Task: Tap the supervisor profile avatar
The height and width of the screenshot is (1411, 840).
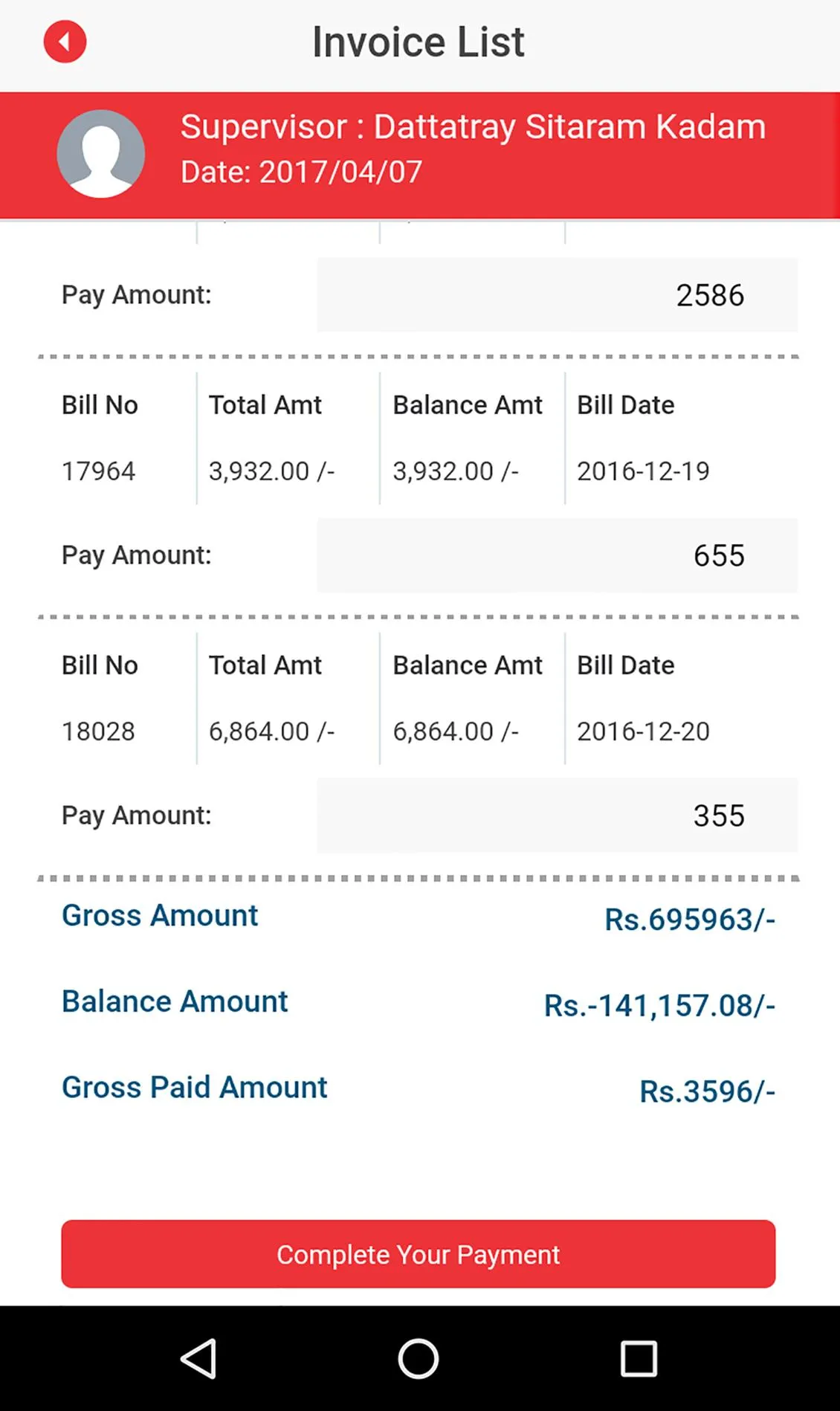Action: pyautogui.click(x=101, y=154)
